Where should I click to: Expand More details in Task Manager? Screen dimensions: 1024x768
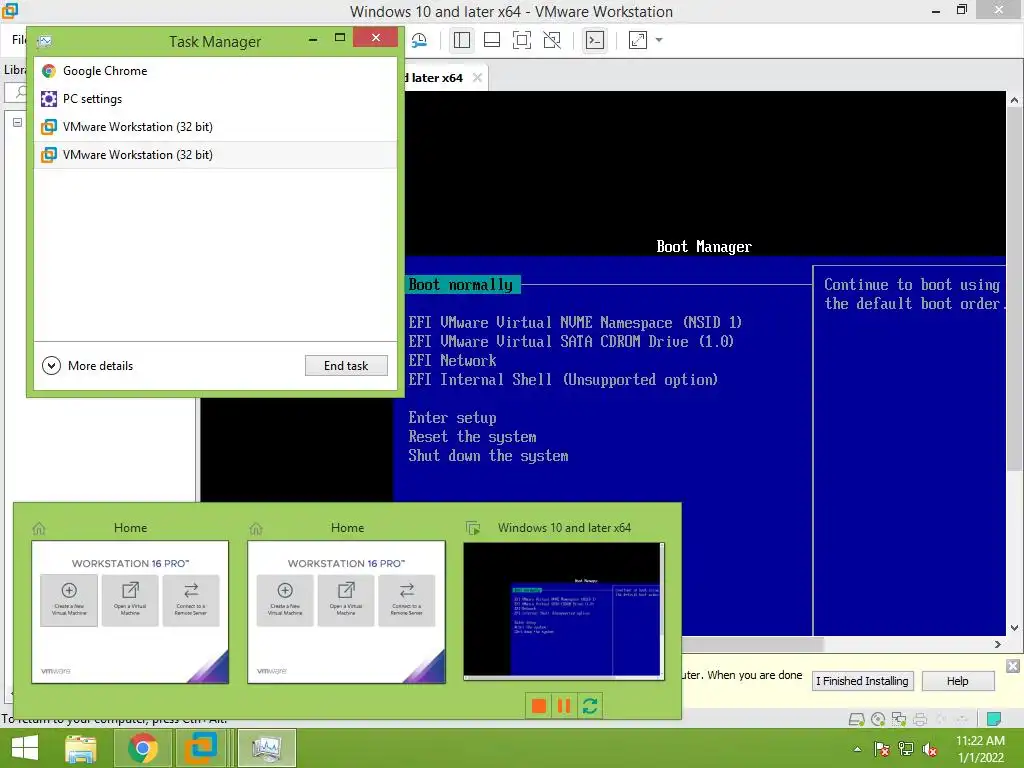(88, 366)
